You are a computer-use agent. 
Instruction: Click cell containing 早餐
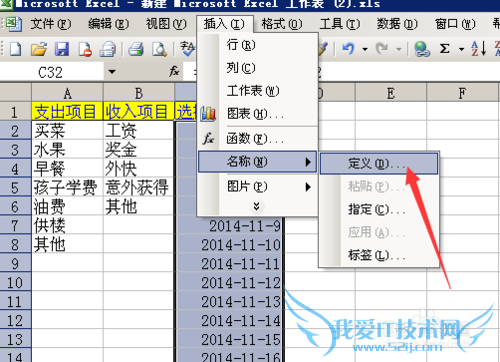pos(67,169)
